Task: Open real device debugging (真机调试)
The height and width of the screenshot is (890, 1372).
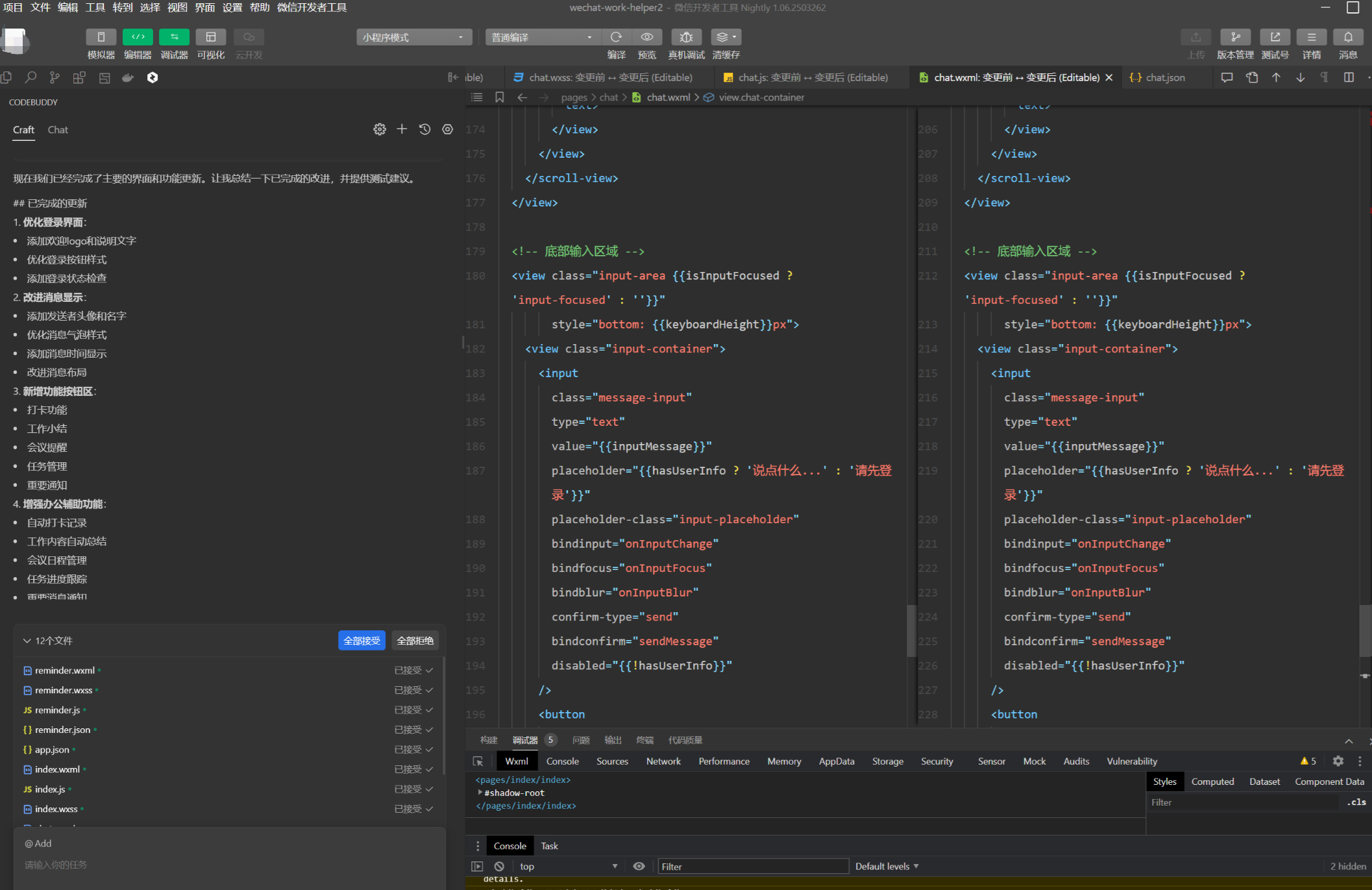Action: 686,37
